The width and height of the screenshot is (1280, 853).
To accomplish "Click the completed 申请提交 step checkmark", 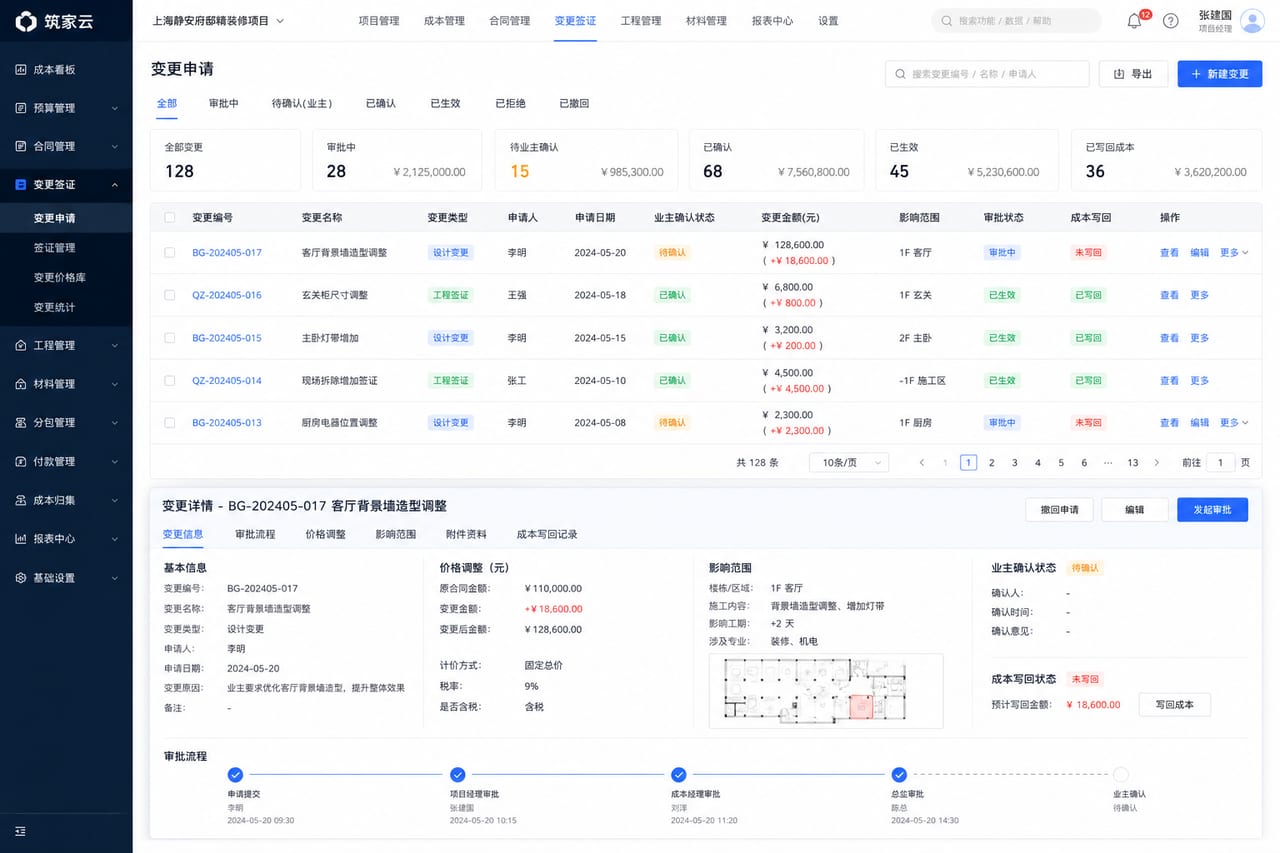I will 236,775.
